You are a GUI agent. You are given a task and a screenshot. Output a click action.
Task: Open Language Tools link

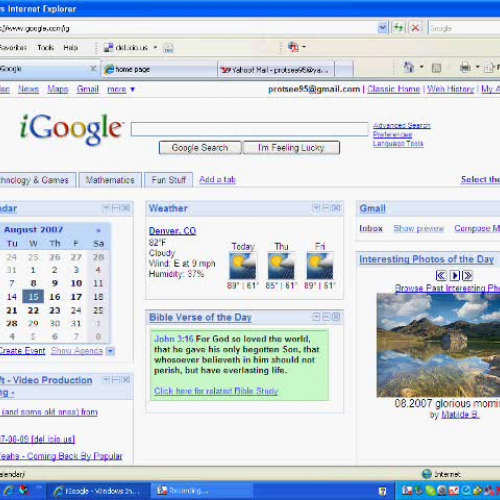(x=398, y=143)
